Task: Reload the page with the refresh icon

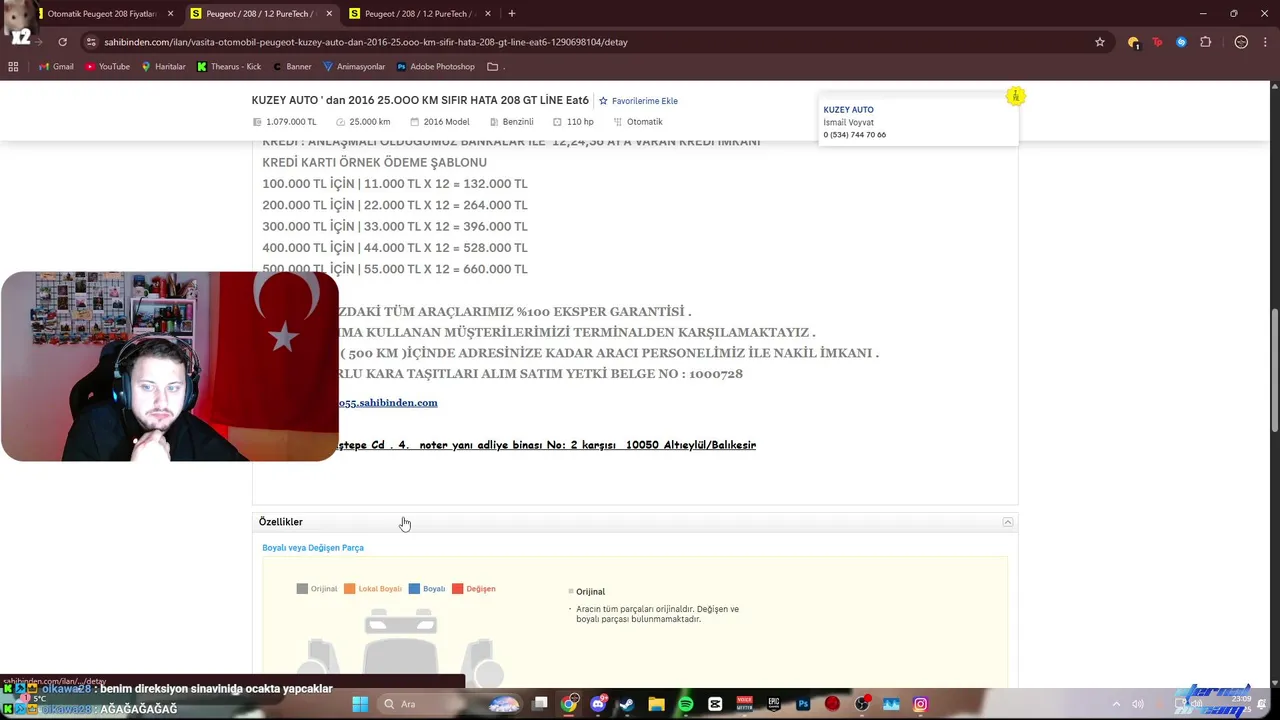Action: [62, 42]
